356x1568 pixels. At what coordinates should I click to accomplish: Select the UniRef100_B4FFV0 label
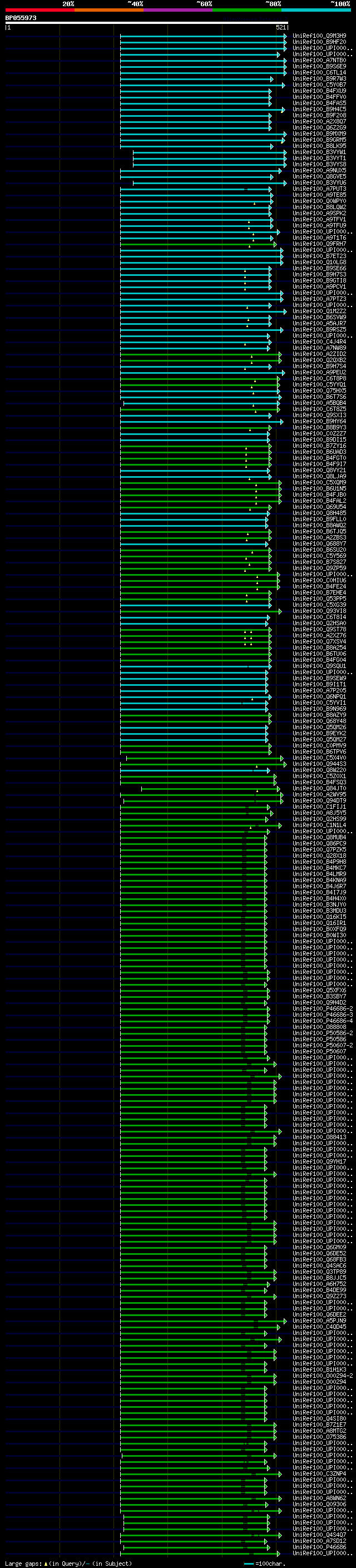coord(319,97)
